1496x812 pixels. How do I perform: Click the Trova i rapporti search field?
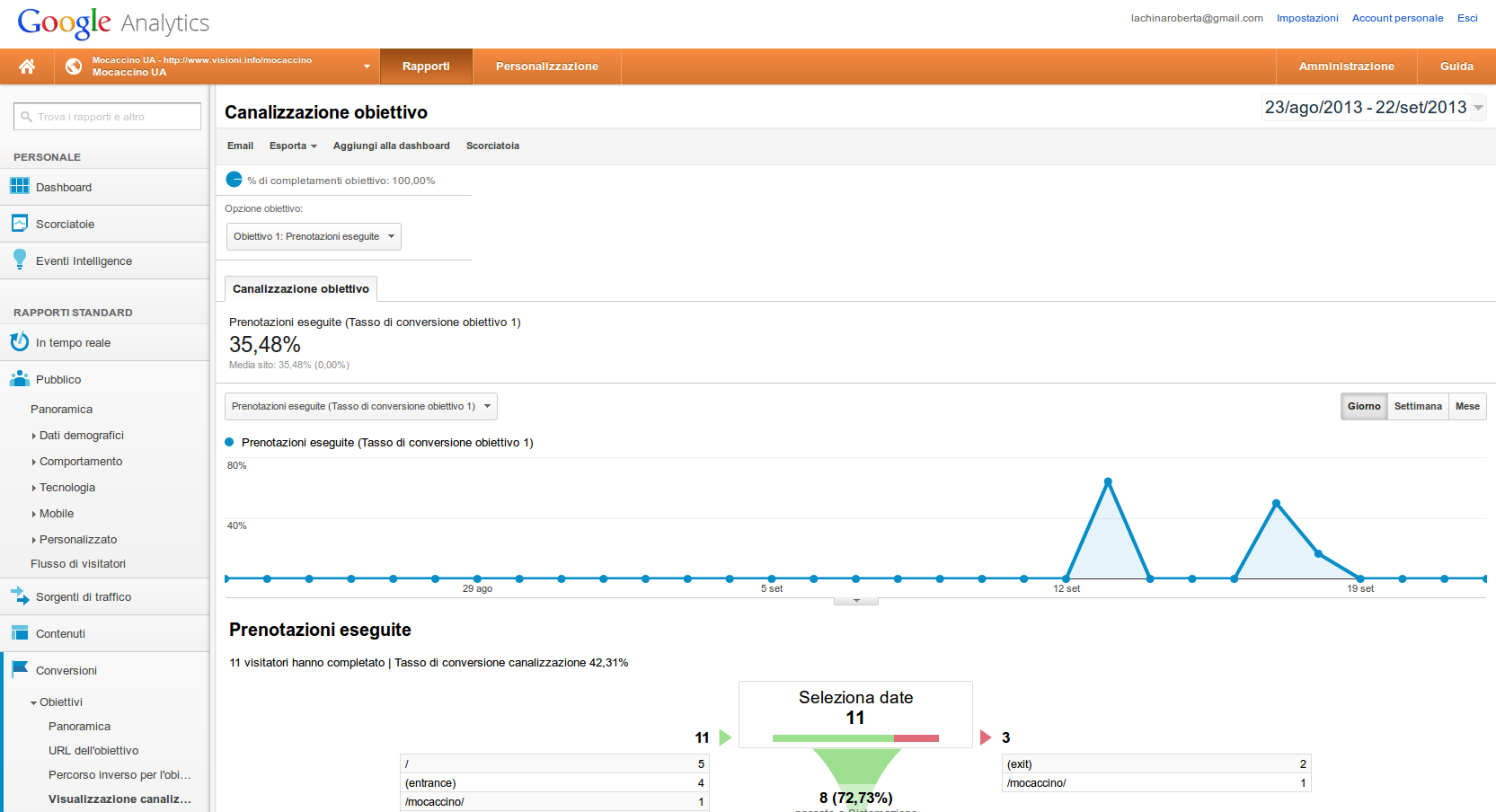[x=108, y=117]
